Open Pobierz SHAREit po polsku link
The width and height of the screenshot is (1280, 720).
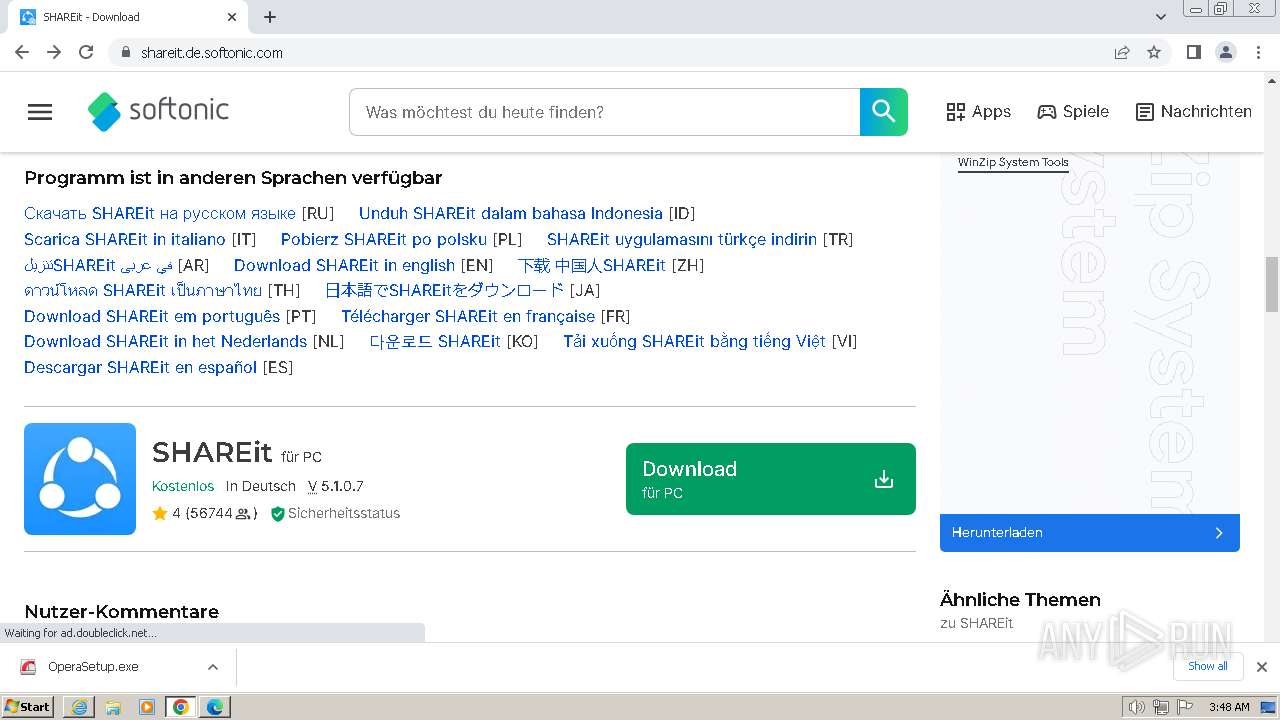383,239
